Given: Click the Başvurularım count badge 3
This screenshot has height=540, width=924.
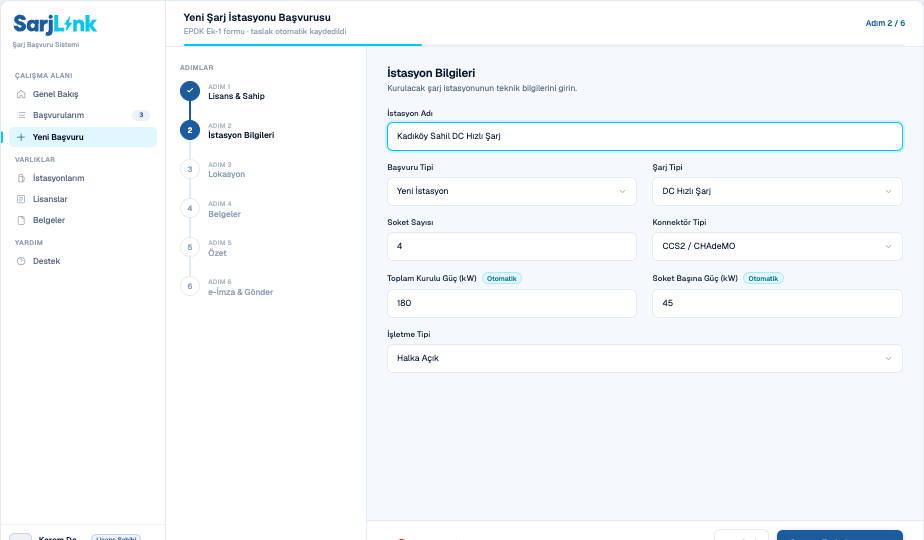Looking at the screenshot, I should click(x=141, y=116).
